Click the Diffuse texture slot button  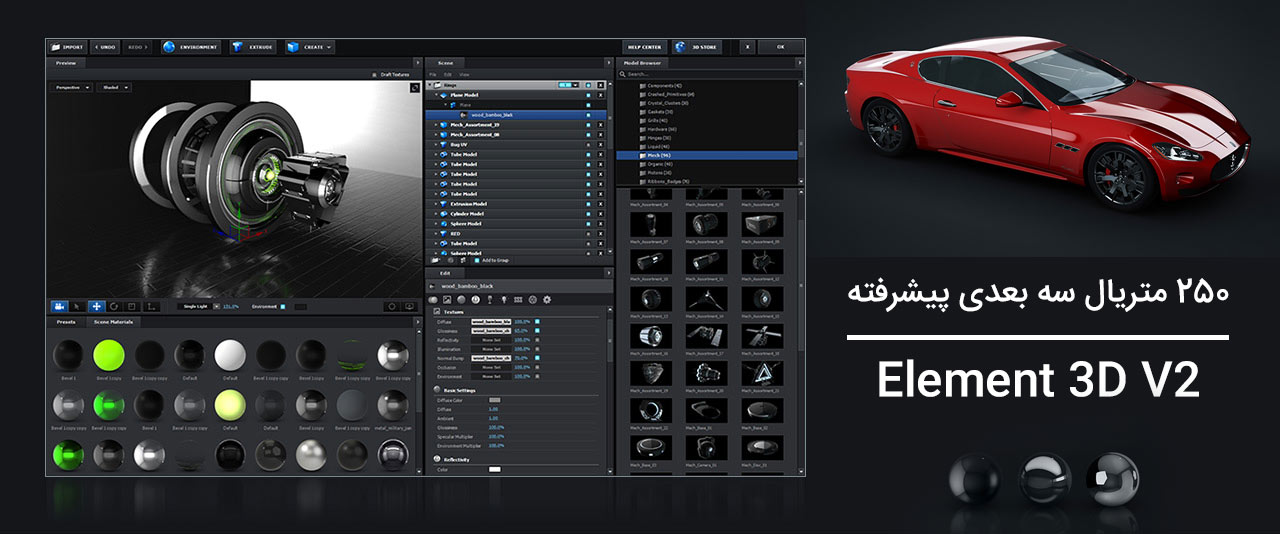(491, 322)
